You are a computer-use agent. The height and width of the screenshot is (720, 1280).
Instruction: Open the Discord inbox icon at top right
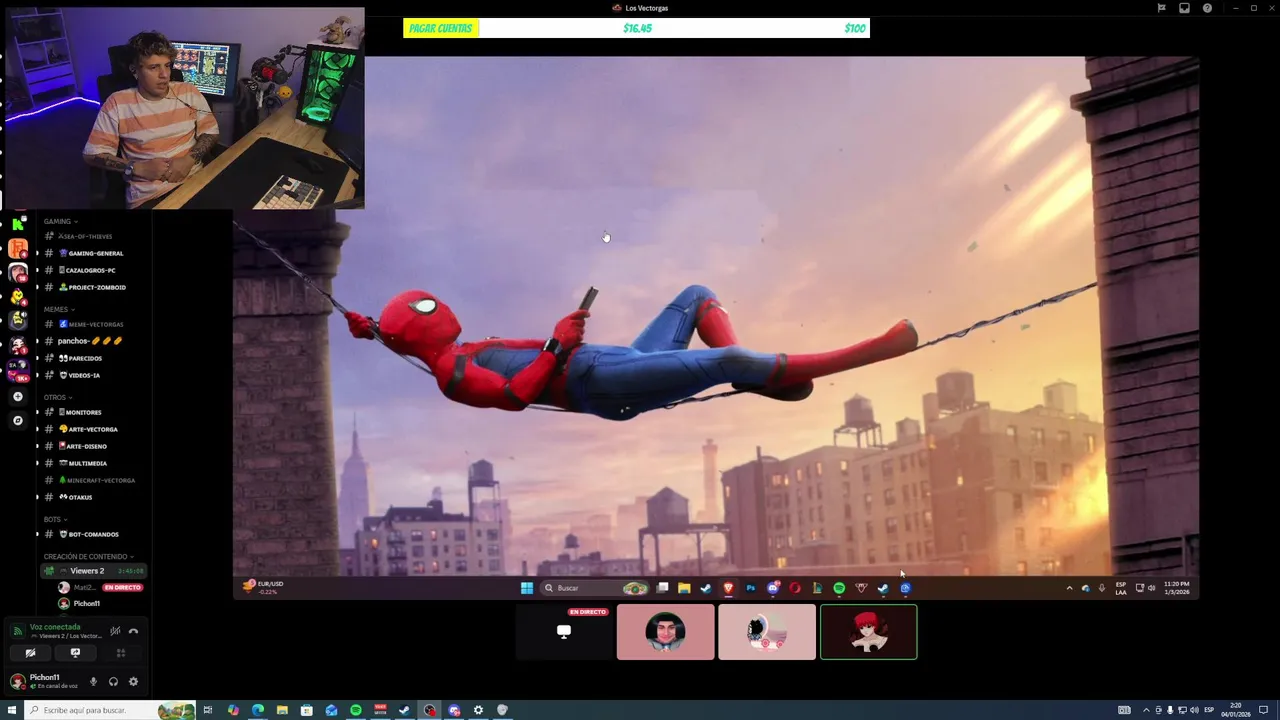[1184, 8]
